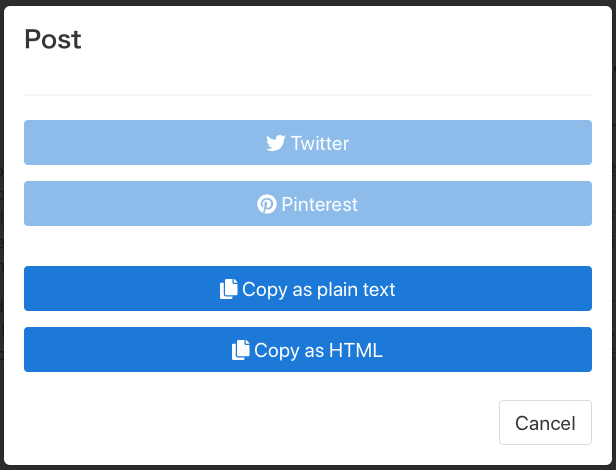Click the left end of Copy as HTML button
616x470 pixels.
point(39,349)
